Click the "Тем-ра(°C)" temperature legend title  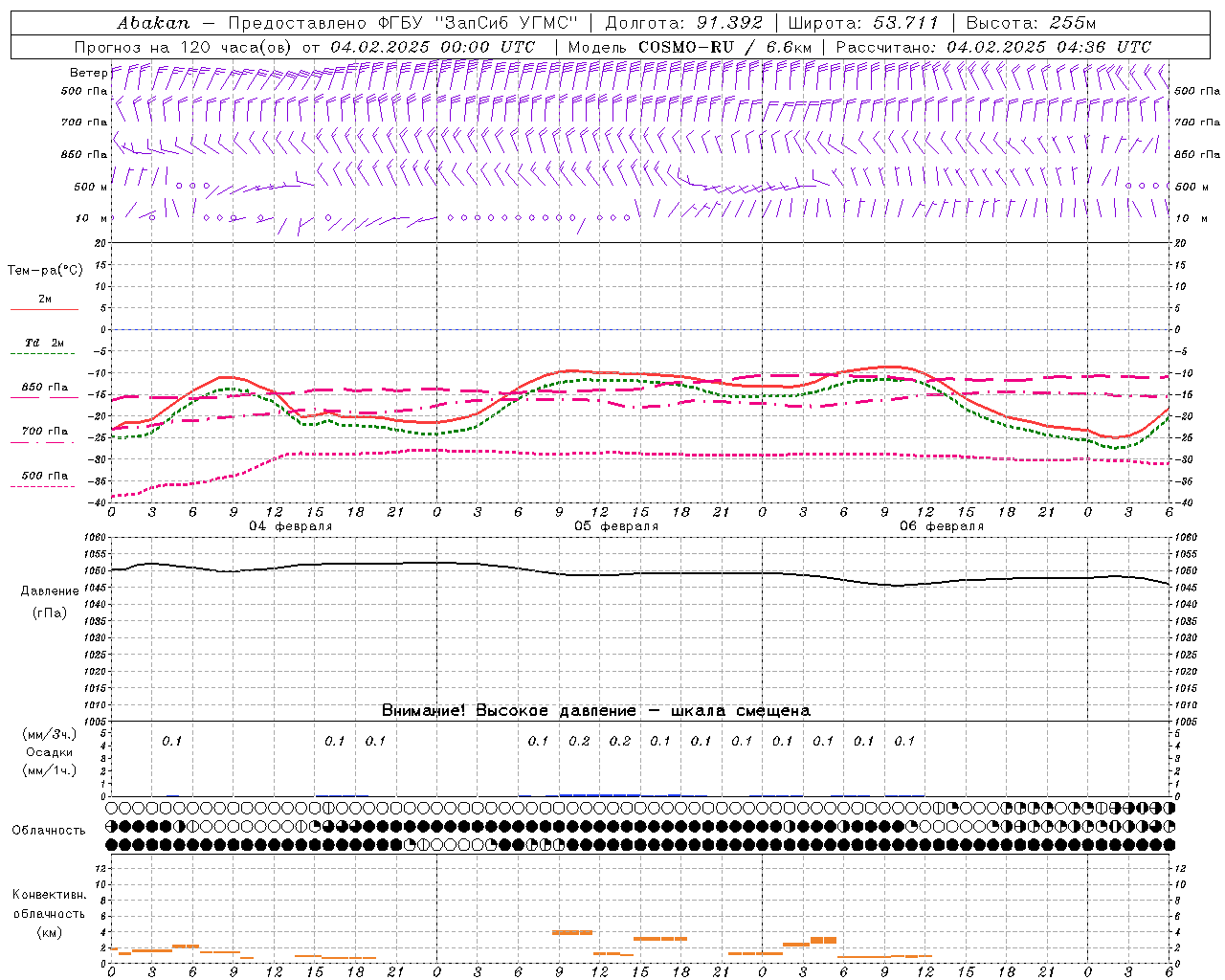click(45, 271)
